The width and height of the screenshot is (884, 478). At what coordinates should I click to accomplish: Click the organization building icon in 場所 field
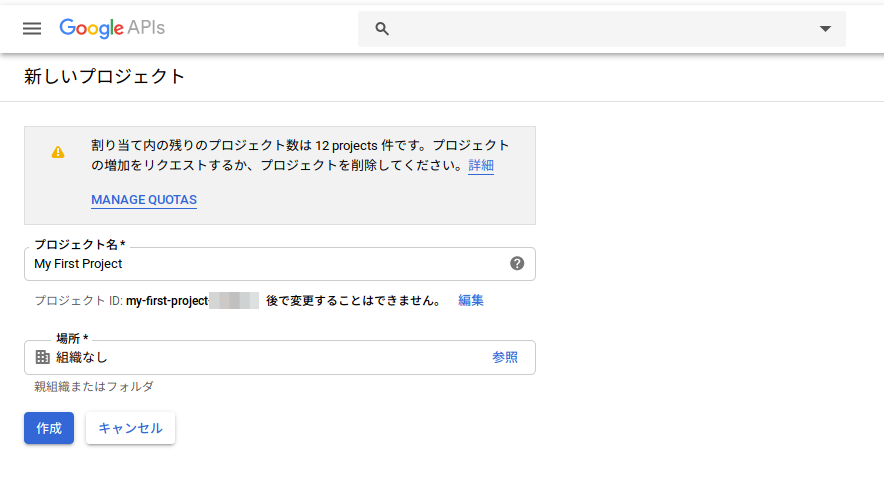click(42, 357)
